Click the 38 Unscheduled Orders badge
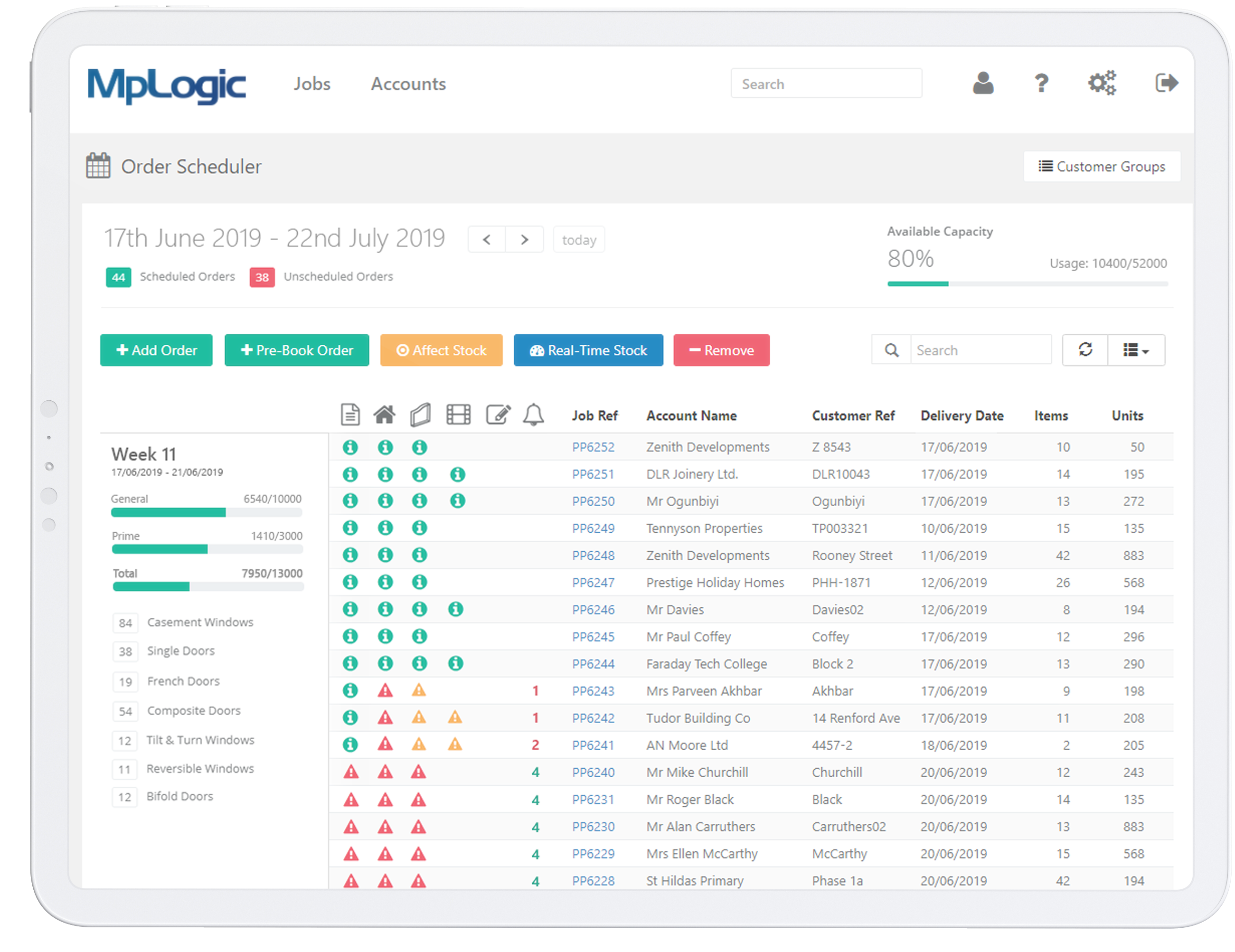 point(263,277)
